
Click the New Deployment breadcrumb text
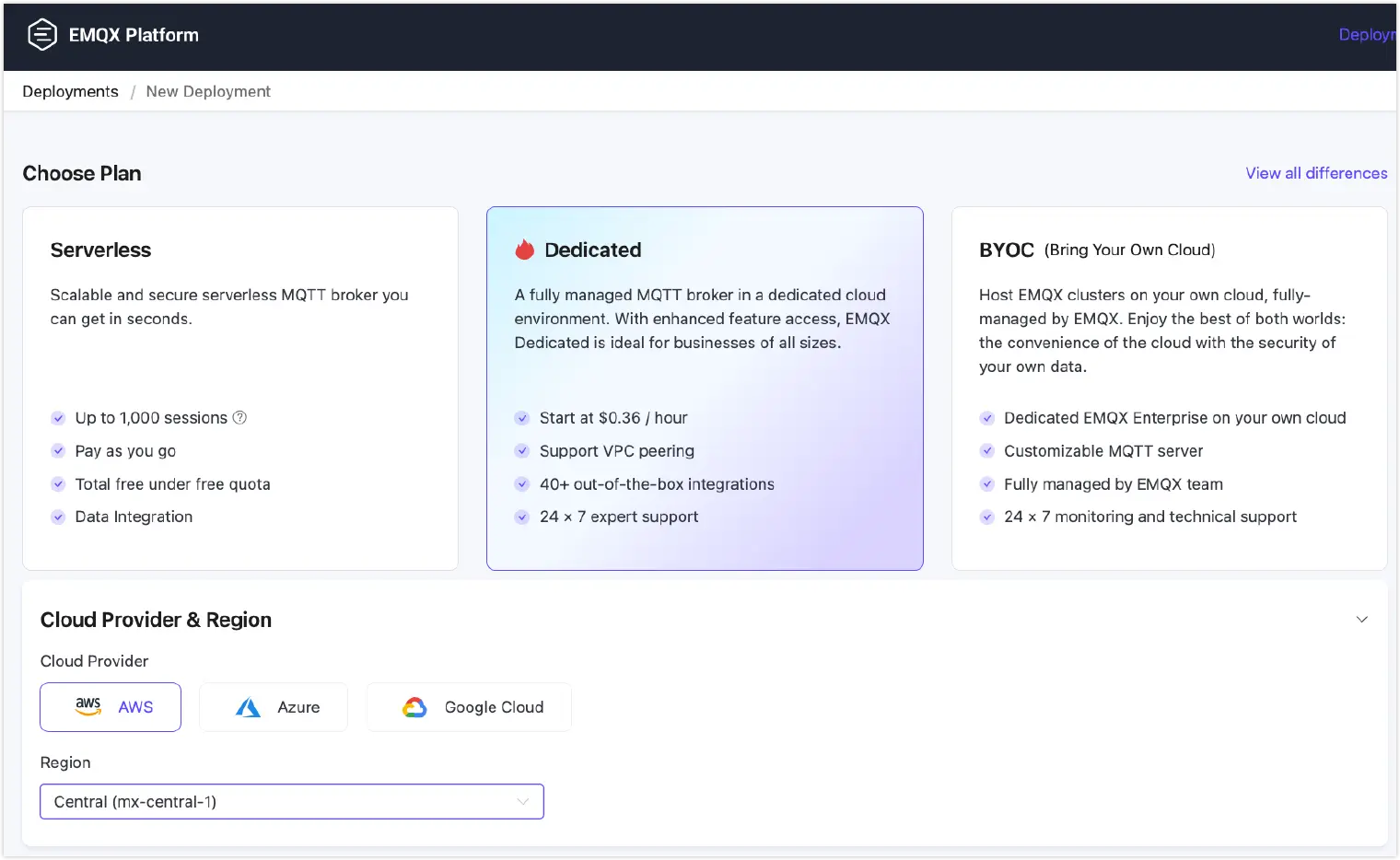208,91
